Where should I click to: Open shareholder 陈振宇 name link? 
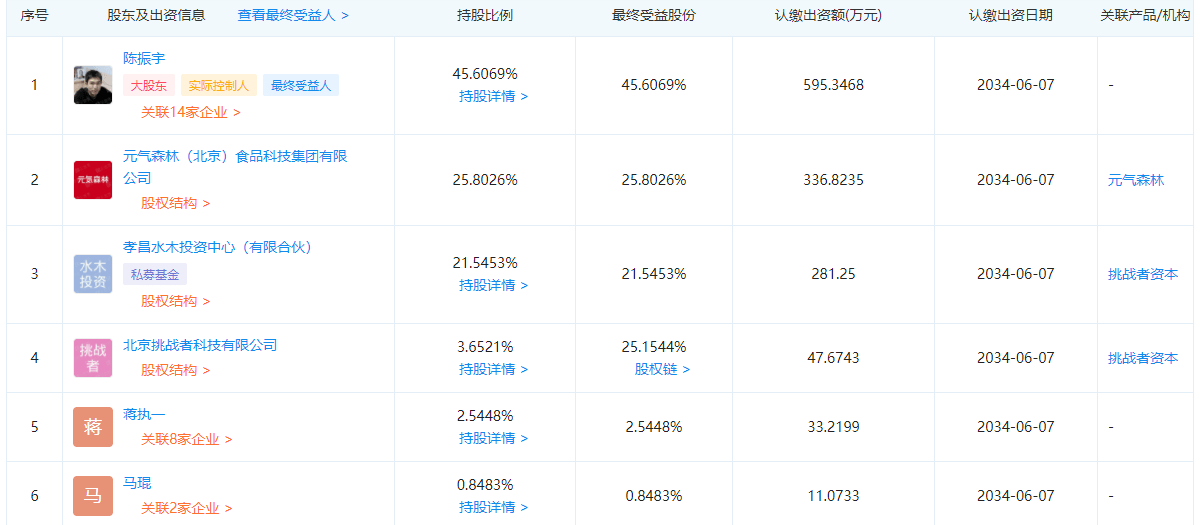pos(144,59)
